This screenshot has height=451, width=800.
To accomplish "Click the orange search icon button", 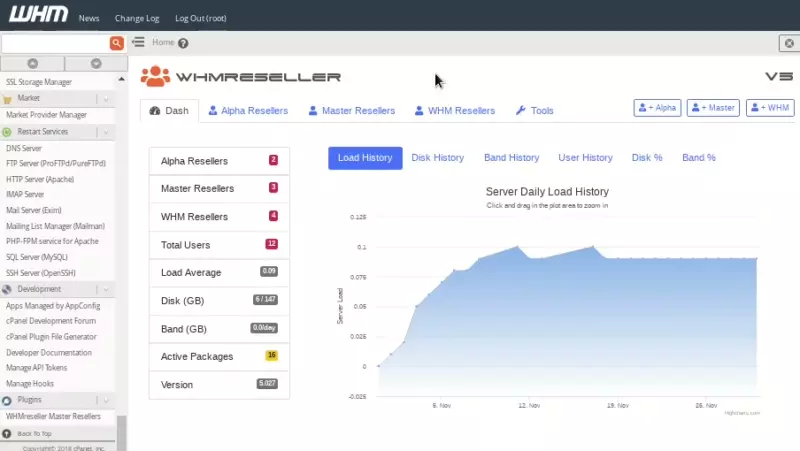I will click(116, 43).
